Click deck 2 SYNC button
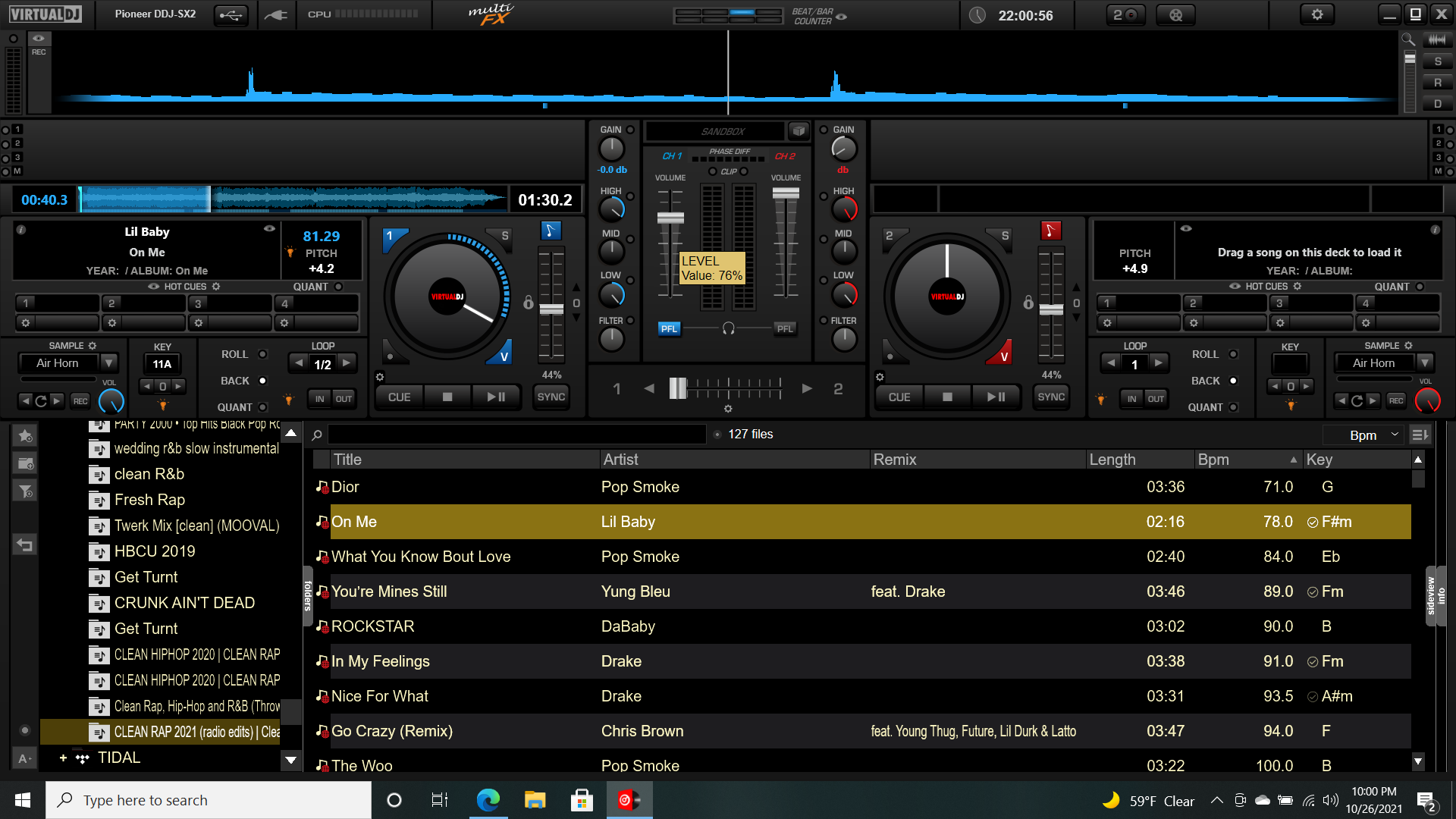 point(1051,397)
